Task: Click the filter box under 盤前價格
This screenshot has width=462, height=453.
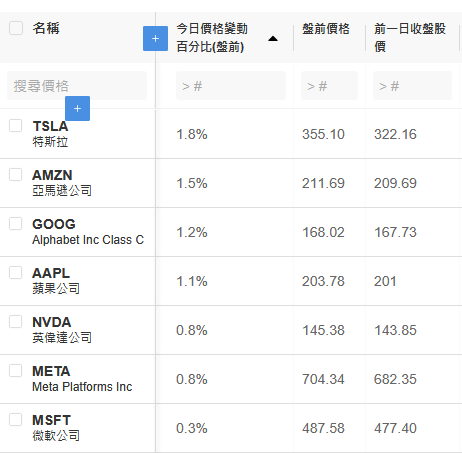Action: (x=329, y=86)
